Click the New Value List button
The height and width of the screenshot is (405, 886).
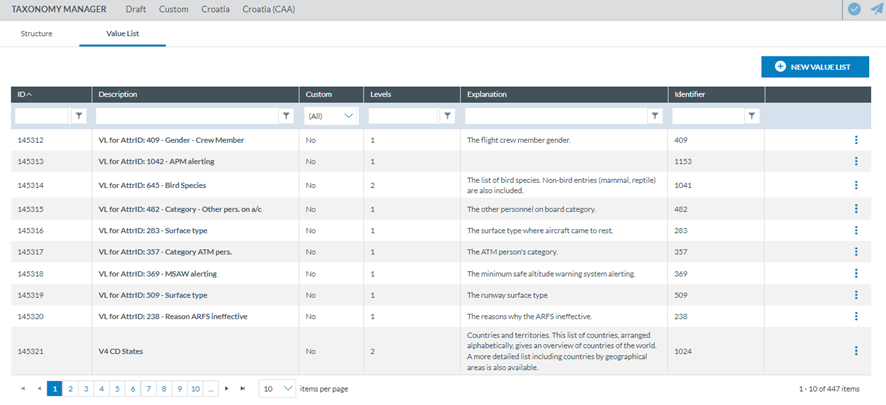[814, 67]
